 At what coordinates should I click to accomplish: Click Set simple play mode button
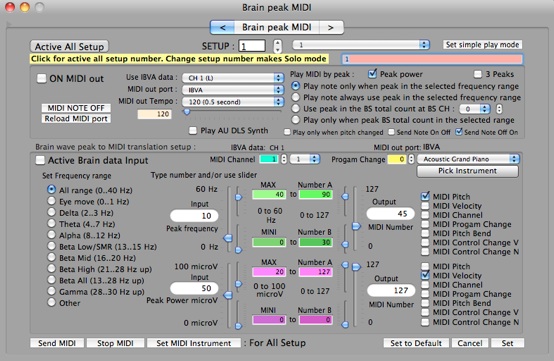click(x=482, y=45)
